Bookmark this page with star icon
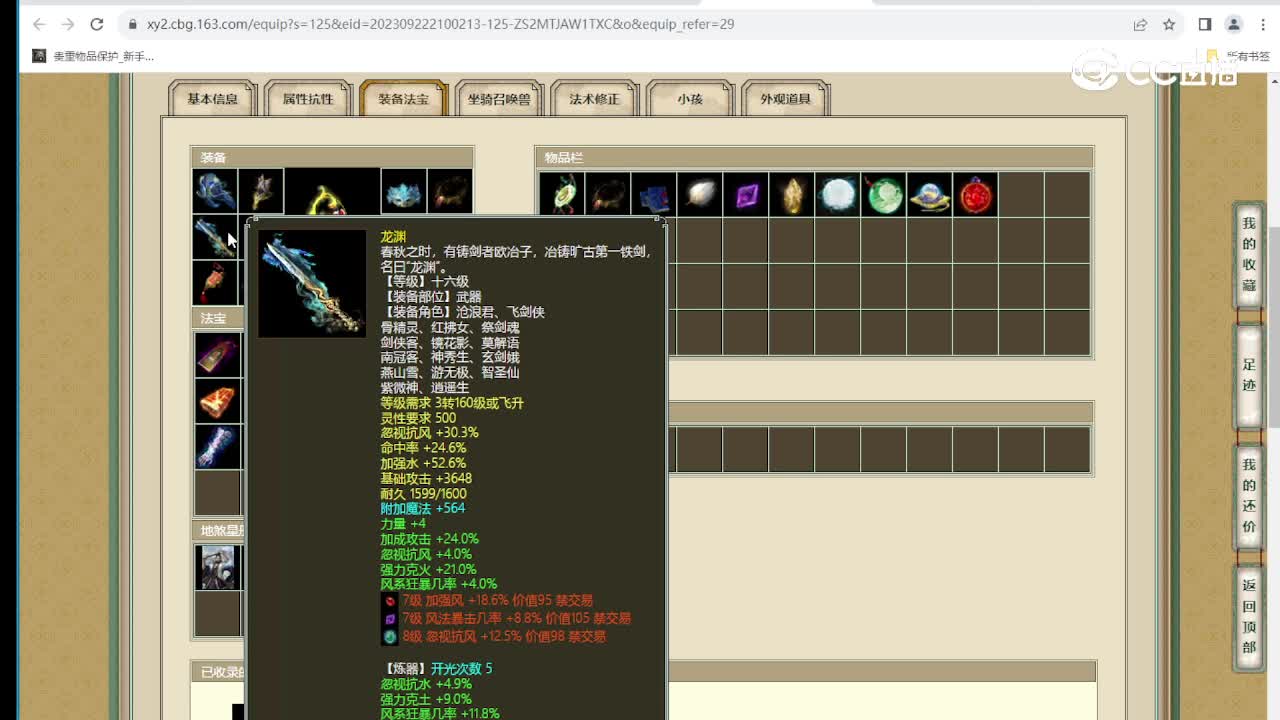Image resolution: width=1280 pixels, height=720 pixels. (x=1169, y=24)
